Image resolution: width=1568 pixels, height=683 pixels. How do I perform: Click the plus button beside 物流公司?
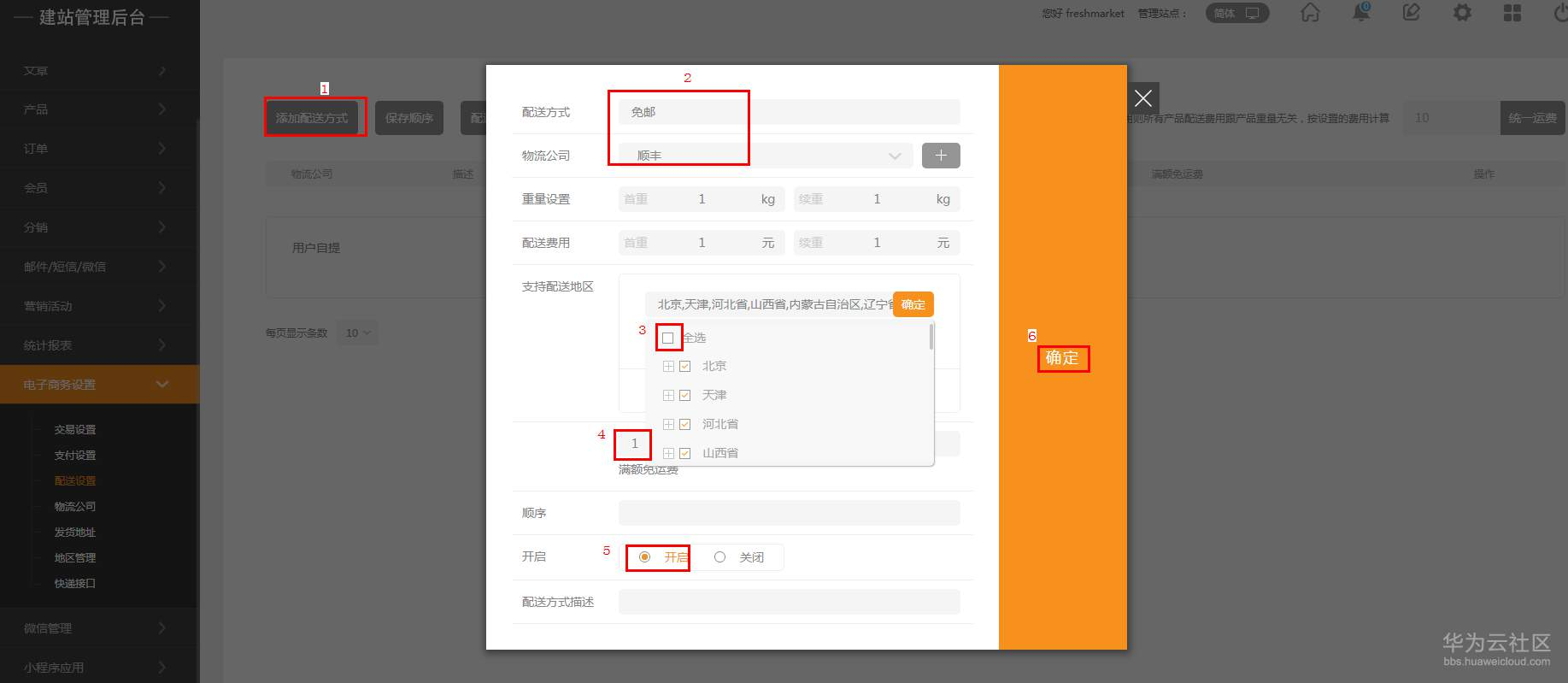(x=941, y=156)
